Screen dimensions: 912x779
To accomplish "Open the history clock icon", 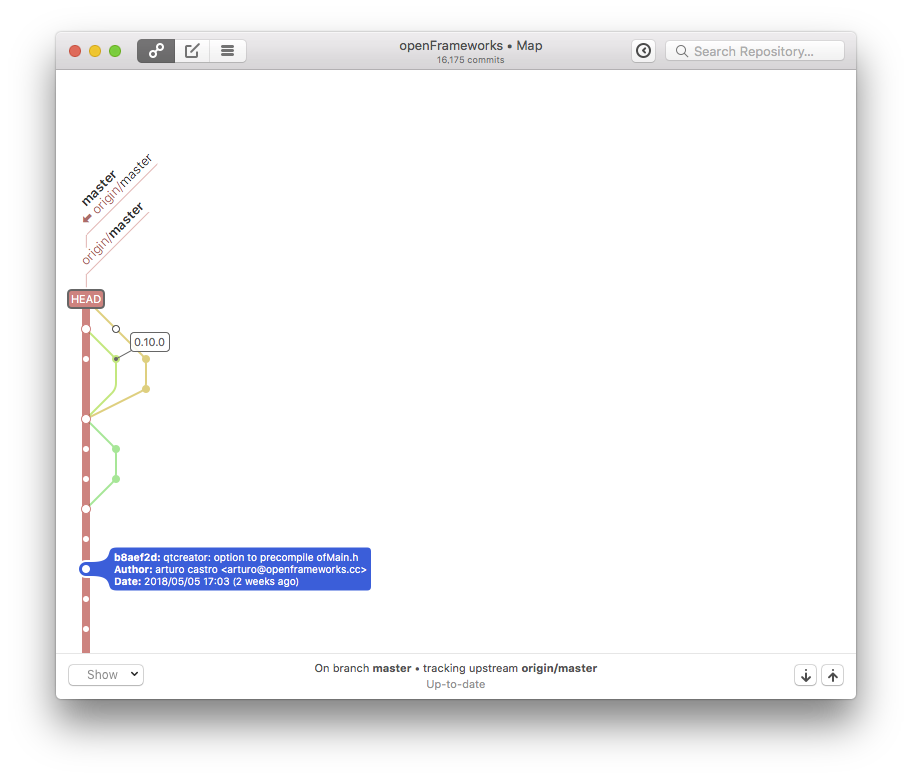I will pos(643,51).
